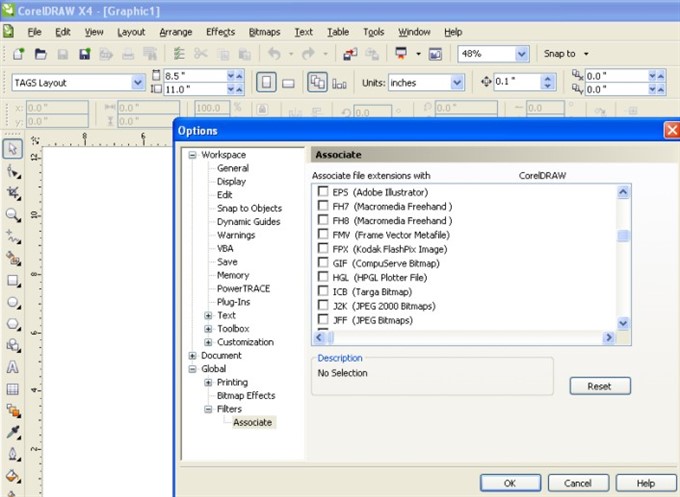Open the Units inches dropdown

pyautogui.click(x=457, y=82)
